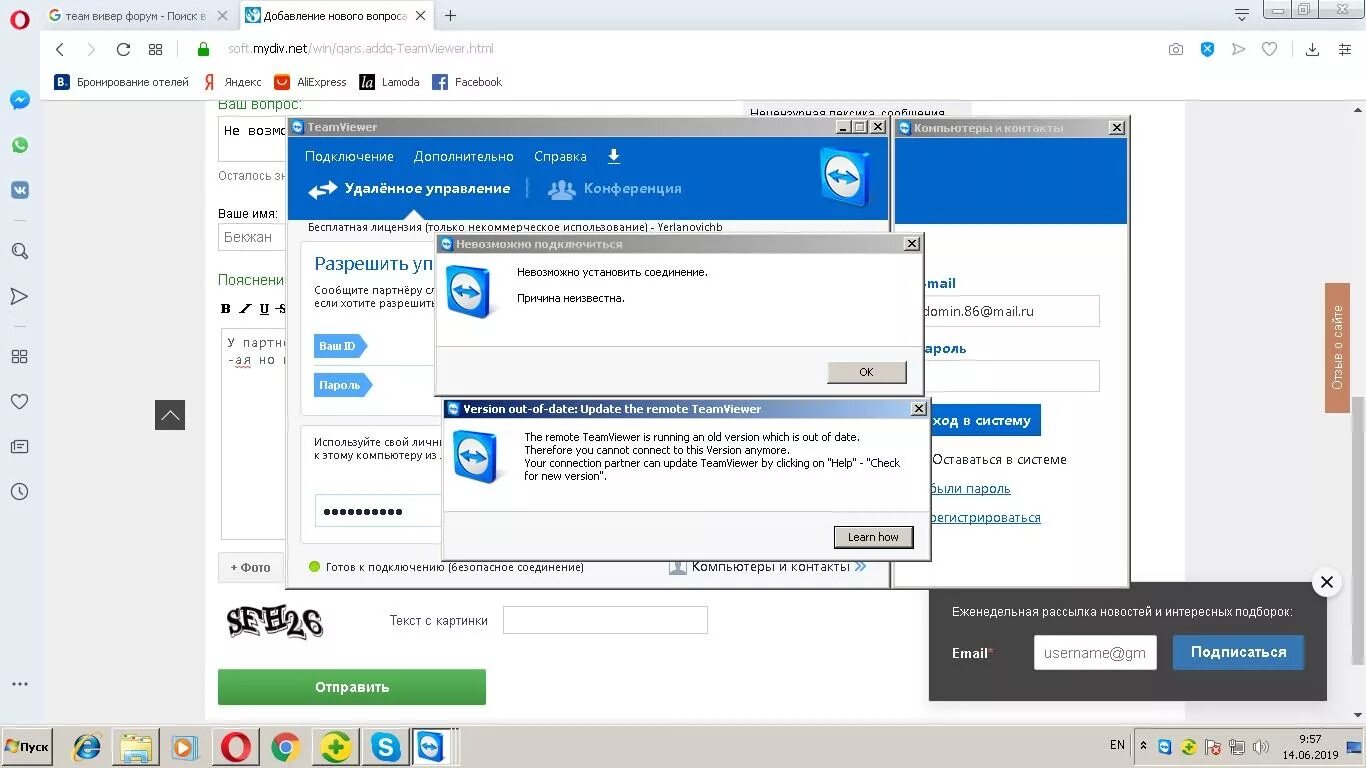Image resolution: width=1366 pixels, height=768 pixels.
Task: Open WhatsApp in Opera sidebar
Action: [20, 145]
